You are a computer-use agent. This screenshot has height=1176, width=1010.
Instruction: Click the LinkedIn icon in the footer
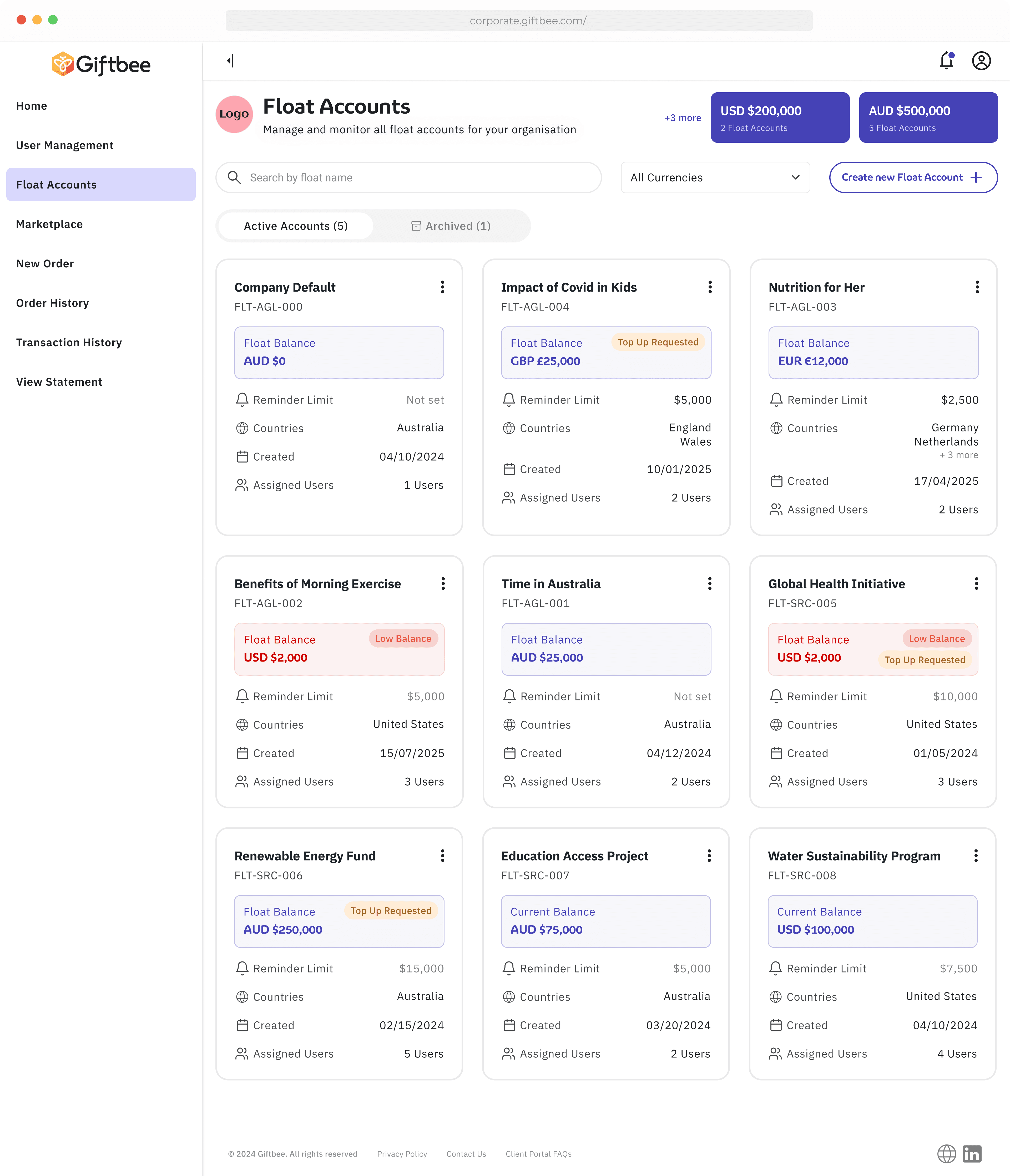click(x=972, y=1153)
